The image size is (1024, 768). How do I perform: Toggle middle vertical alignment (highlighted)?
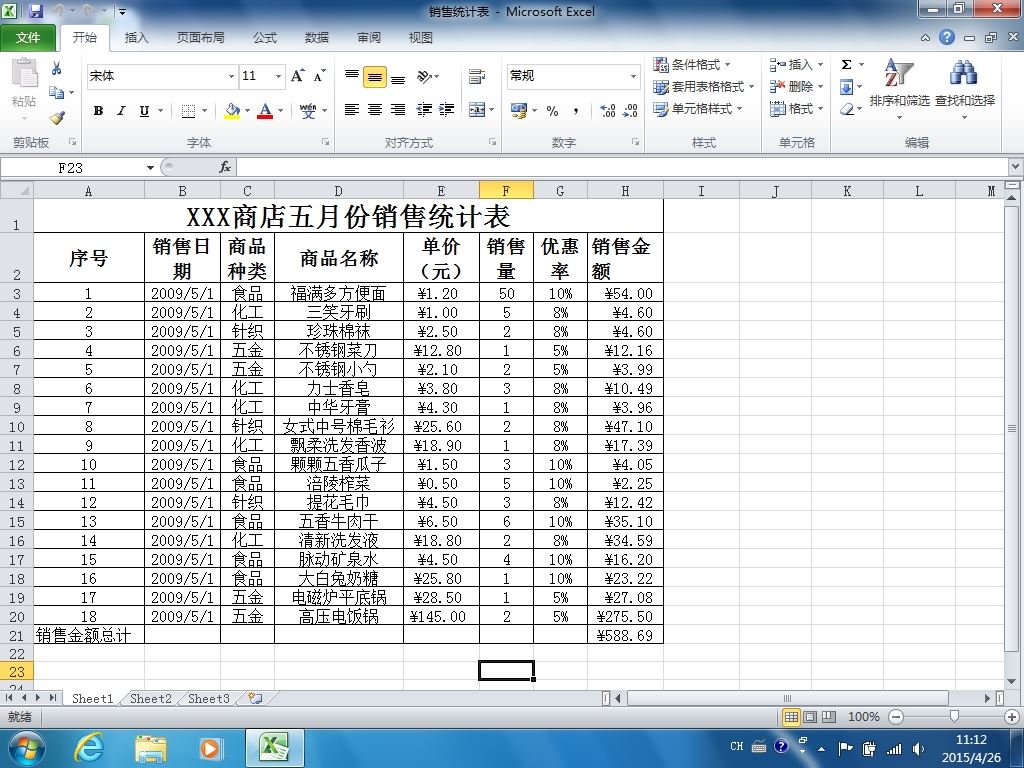375,76
